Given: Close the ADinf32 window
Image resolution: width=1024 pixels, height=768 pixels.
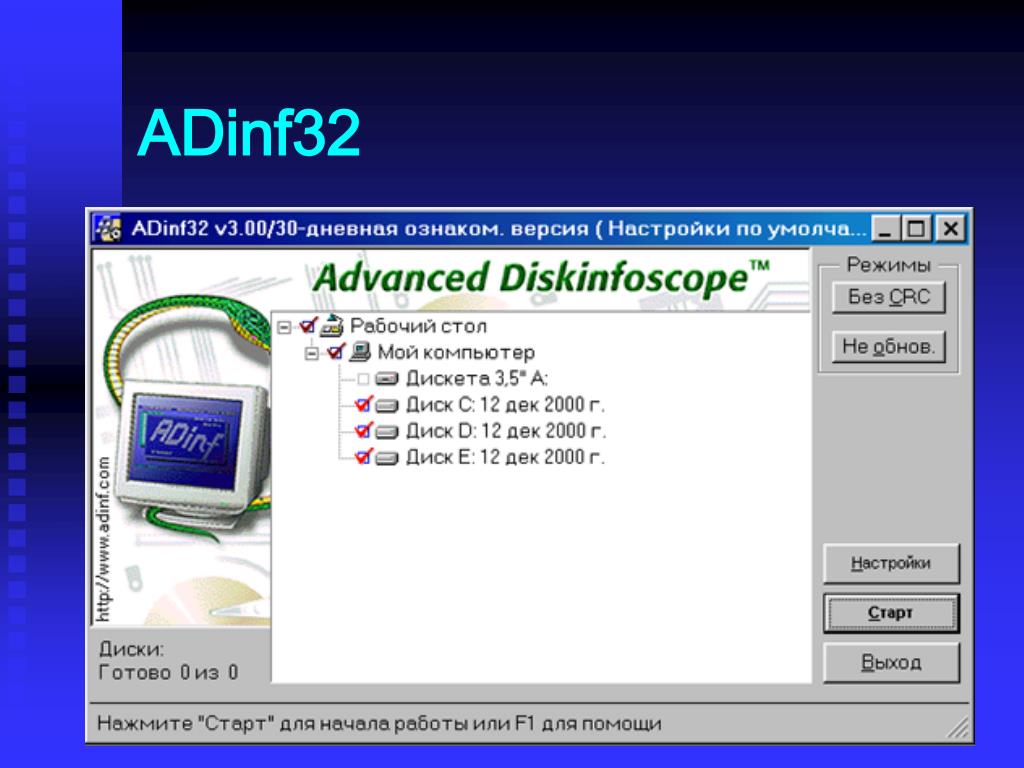Looking at the screenshot, I should [950, 229].
